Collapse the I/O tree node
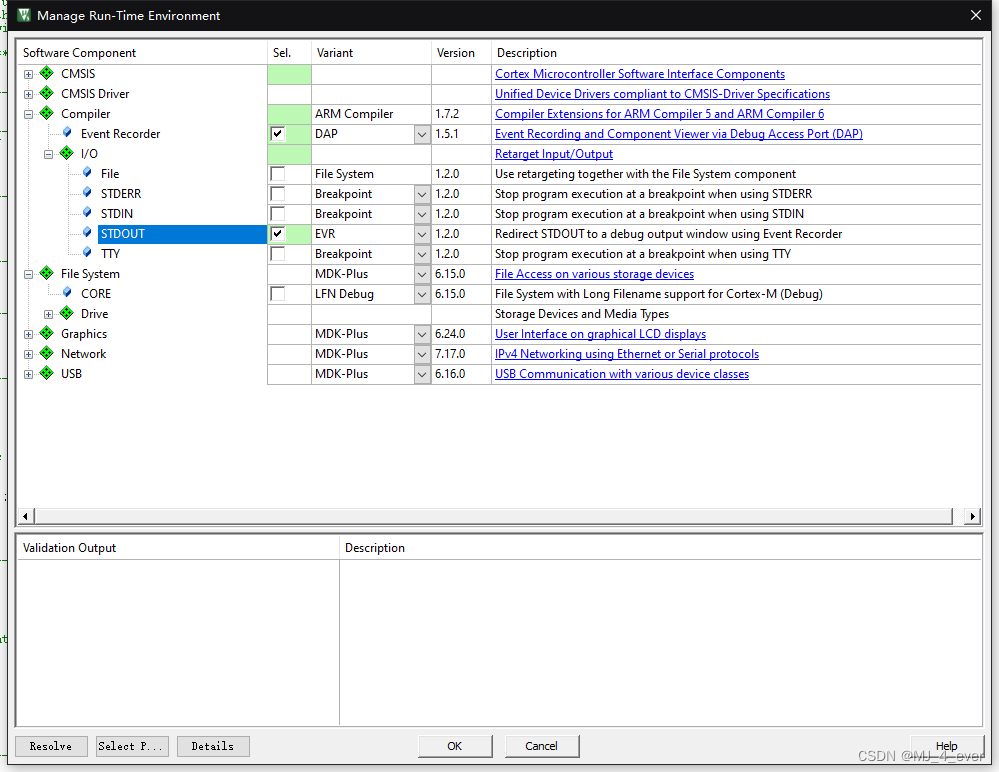 tap(48, 154)
